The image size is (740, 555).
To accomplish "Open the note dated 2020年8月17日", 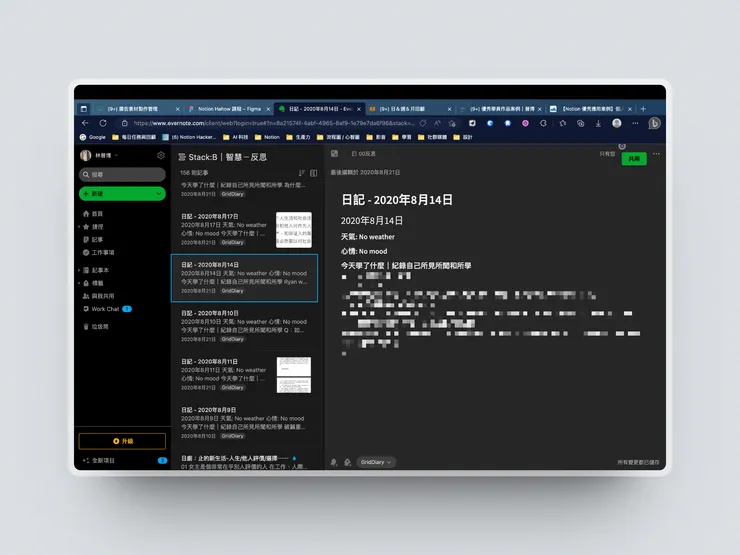I will 244,229.
